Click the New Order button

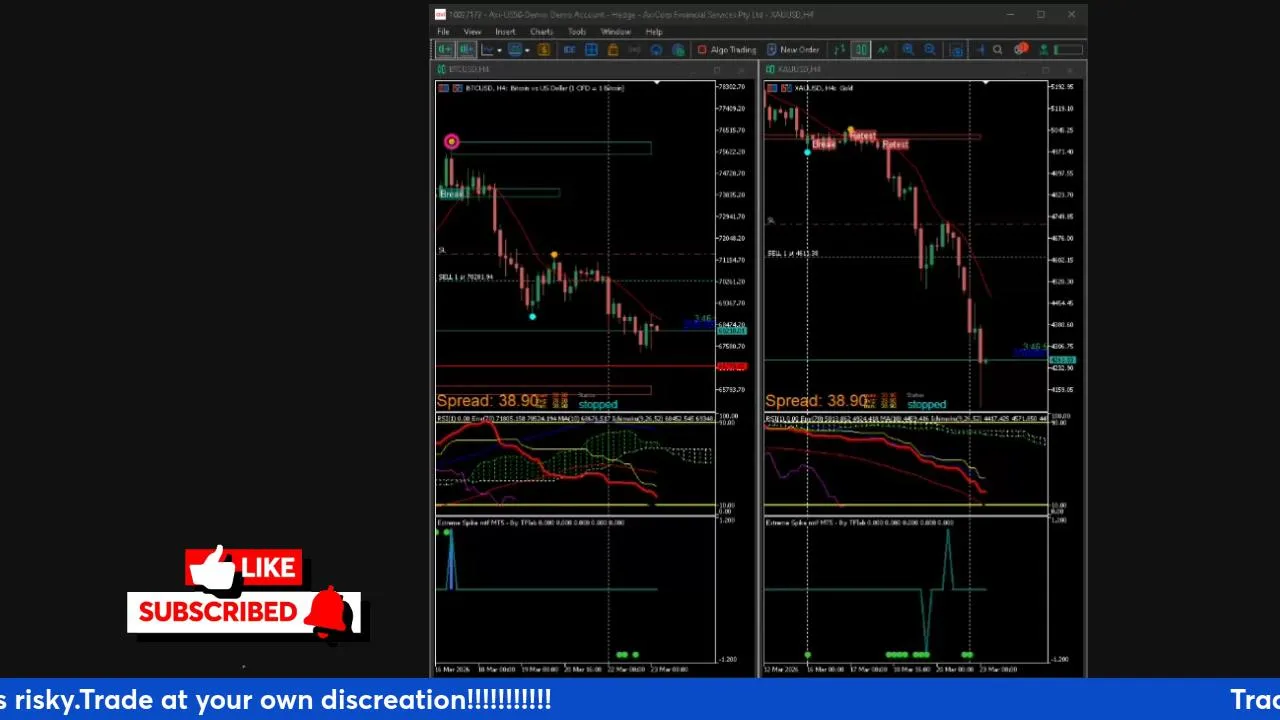[x=793, y=49]
